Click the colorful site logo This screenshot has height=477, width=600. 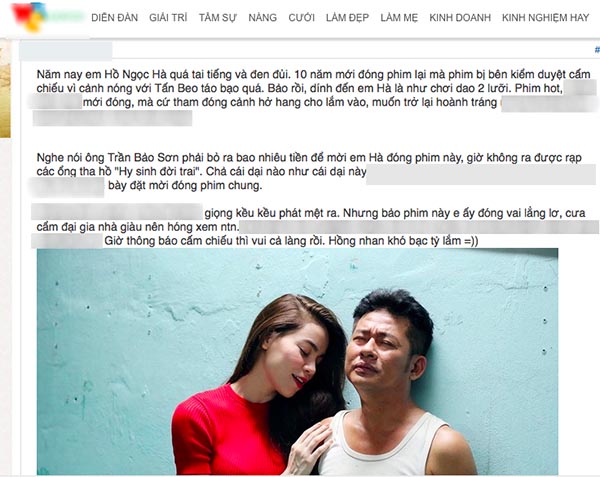(47, 17)
